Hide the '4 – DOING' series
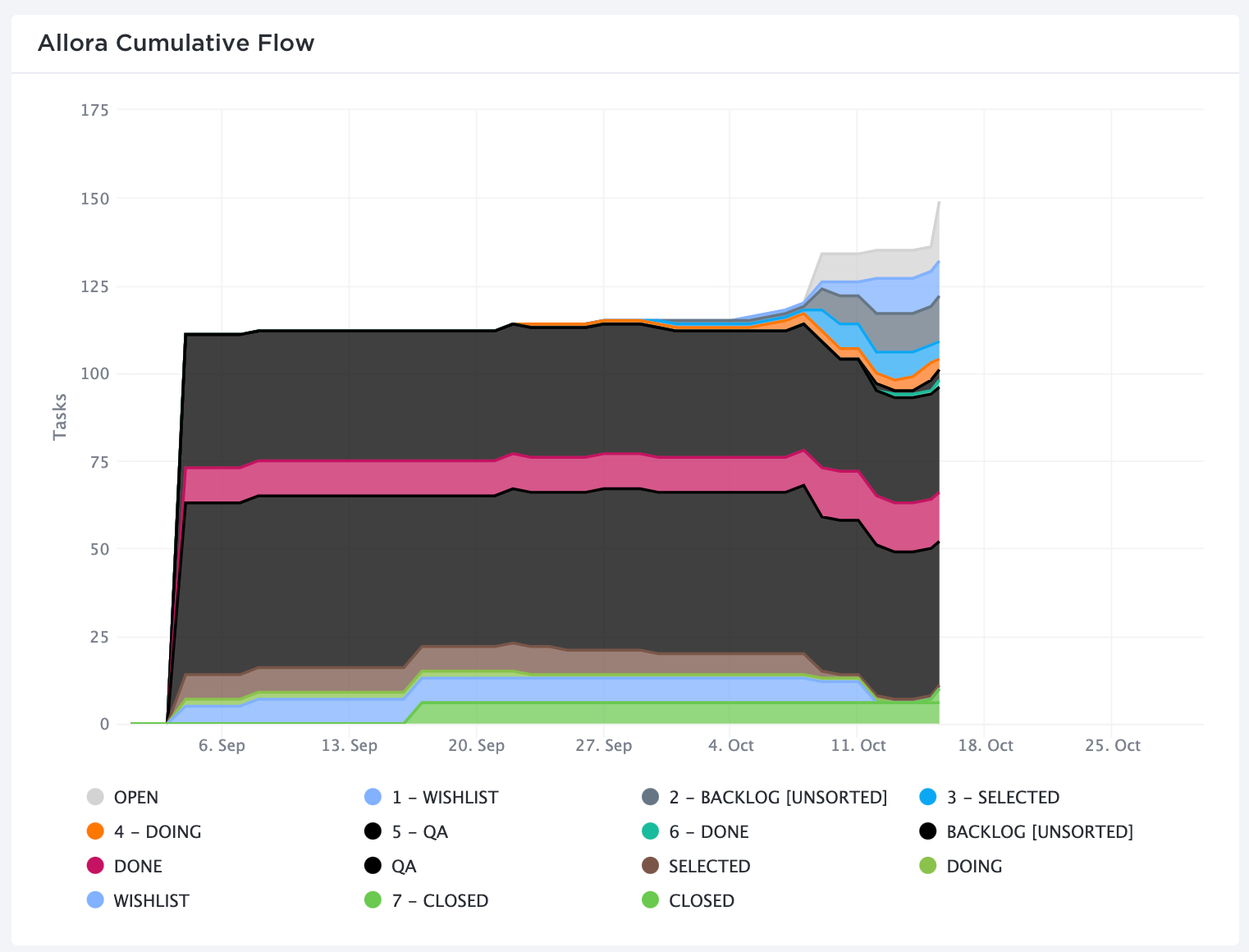The width and height of the screenshot is (1249, 952). pos(144,831)
